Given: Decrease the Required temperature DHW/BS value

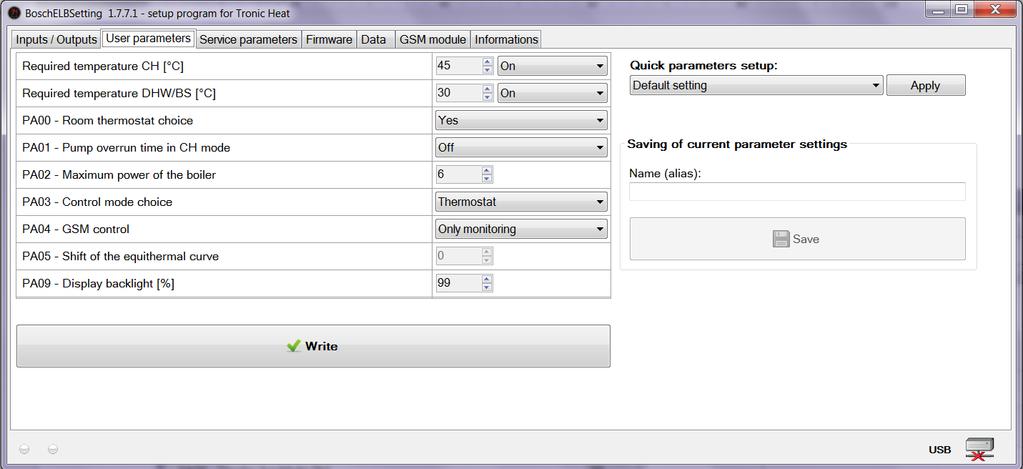Looking at the screenshot, I should point(487,97).
